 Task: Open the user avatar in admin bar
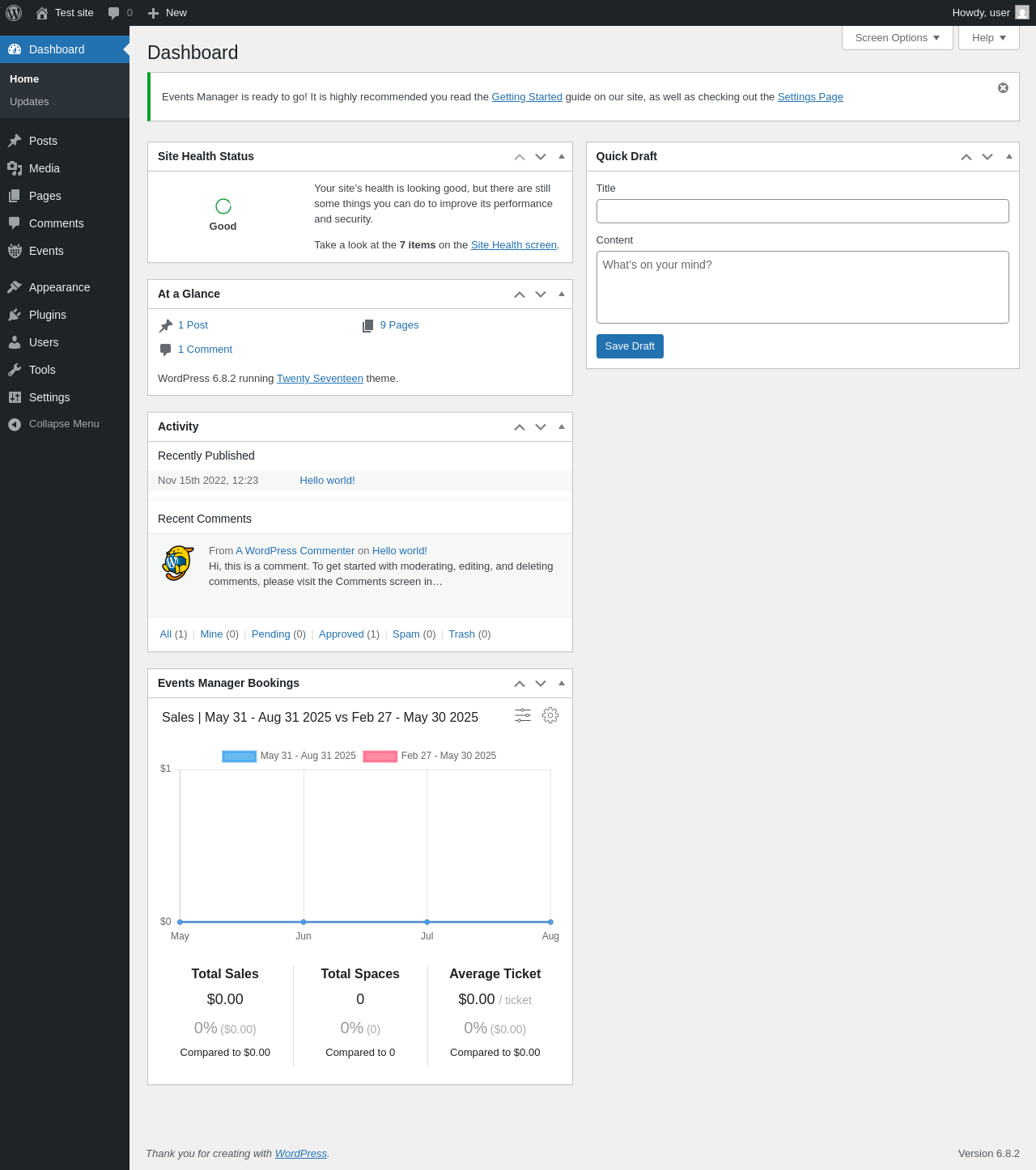point(1022,13)
